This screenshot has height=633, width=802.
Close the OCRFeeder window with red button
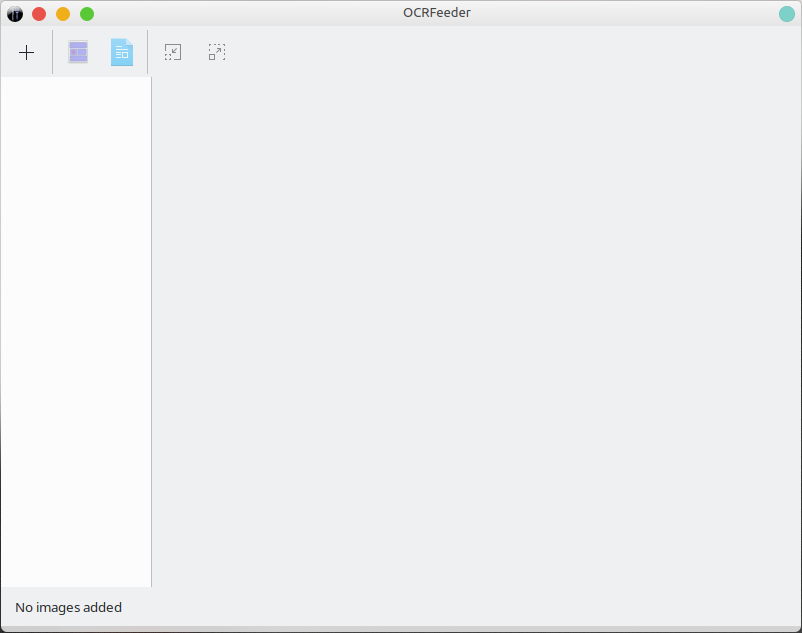[39, 13]
